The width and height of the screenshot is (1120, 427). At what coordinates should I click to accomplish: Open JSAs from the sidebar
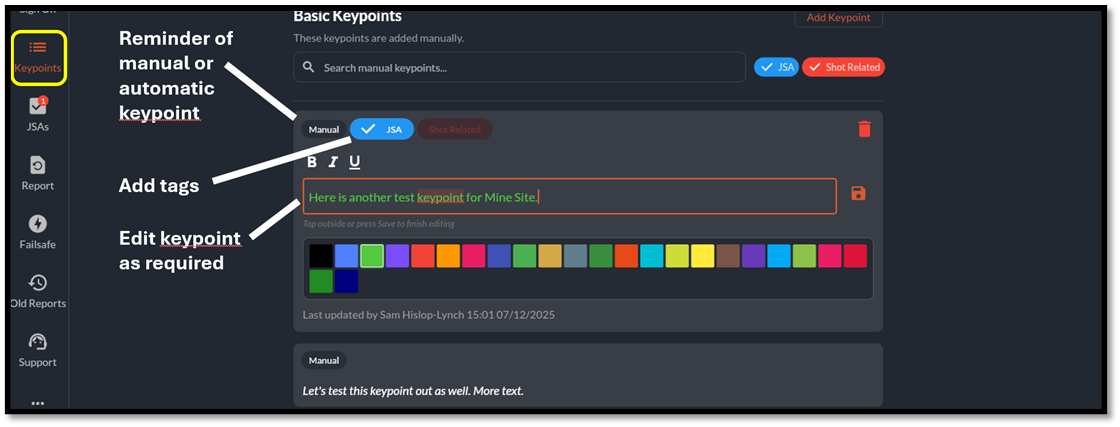click(38, 113)
